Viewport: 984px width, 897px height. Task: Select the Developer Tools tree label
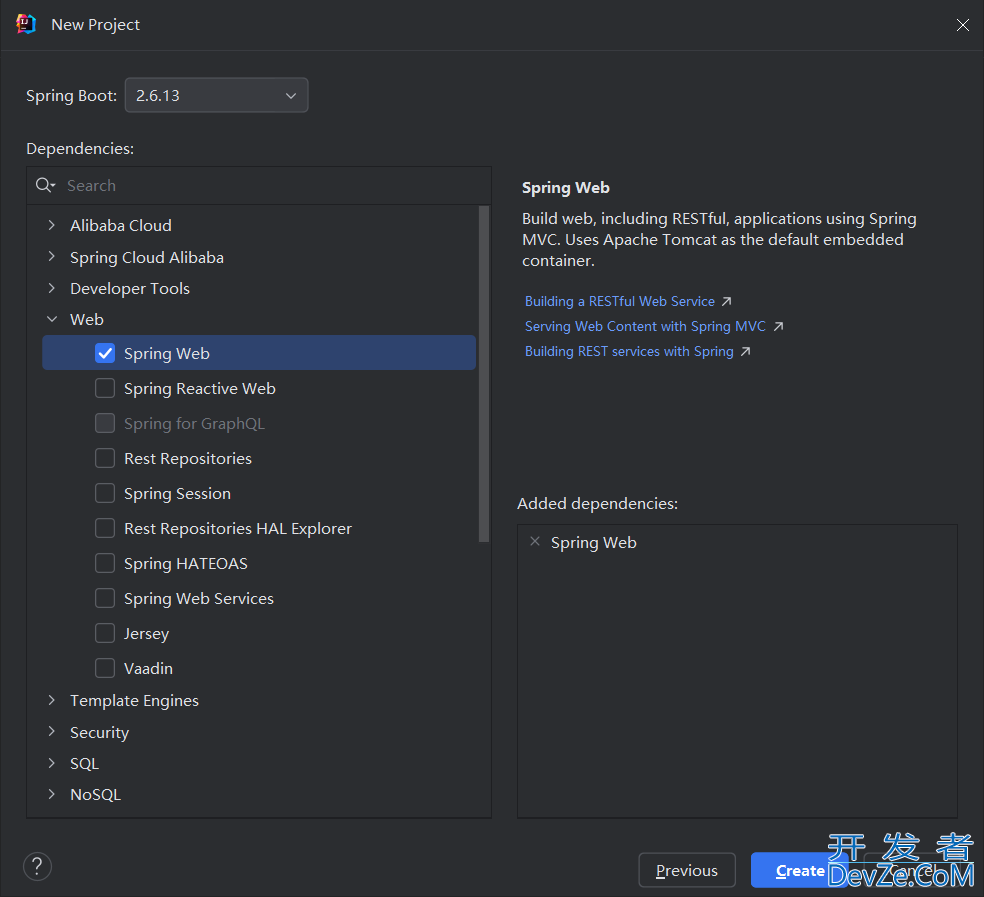[130, 289]
